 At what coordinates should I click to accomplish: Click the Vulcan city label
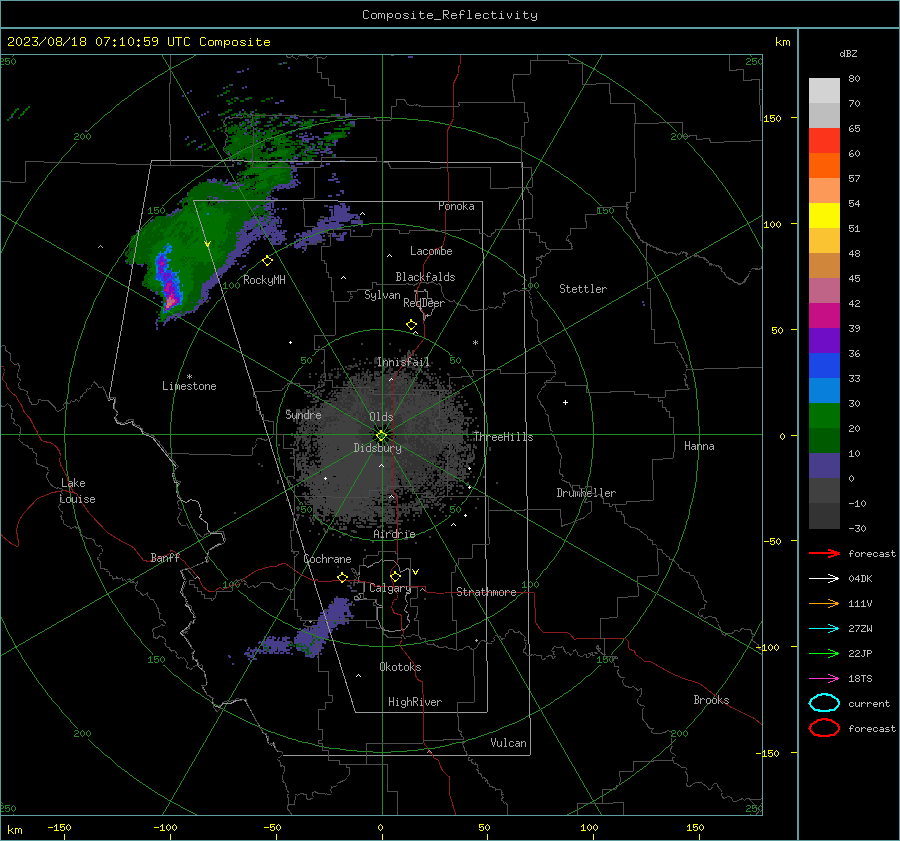pos(508,743)
